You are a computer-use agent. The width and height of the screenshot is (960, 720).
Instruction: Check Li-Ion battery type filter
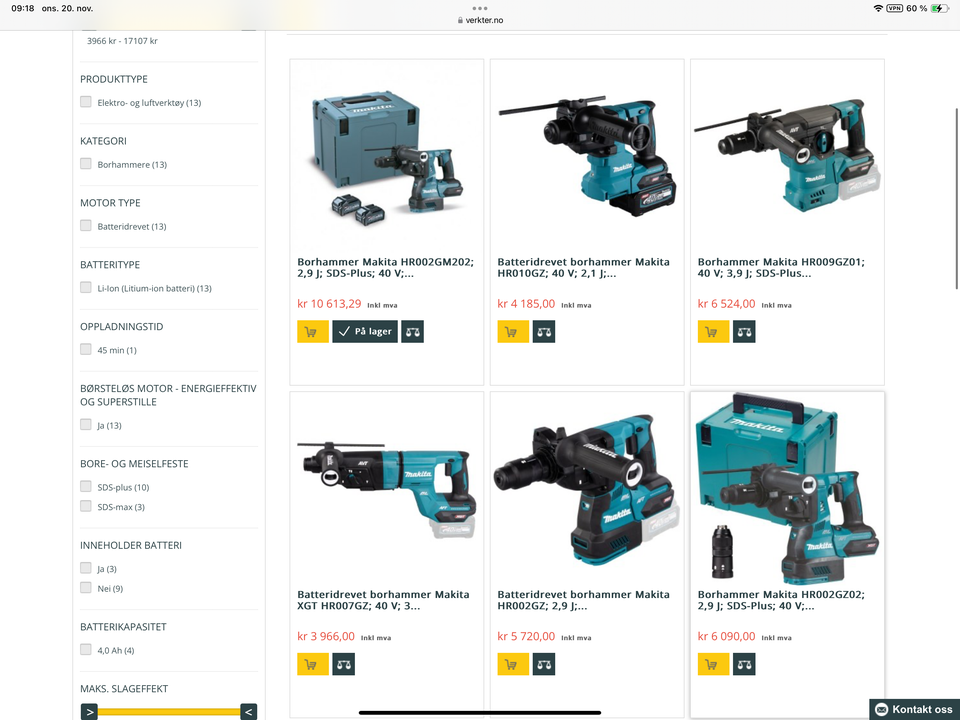click(86, 287)
